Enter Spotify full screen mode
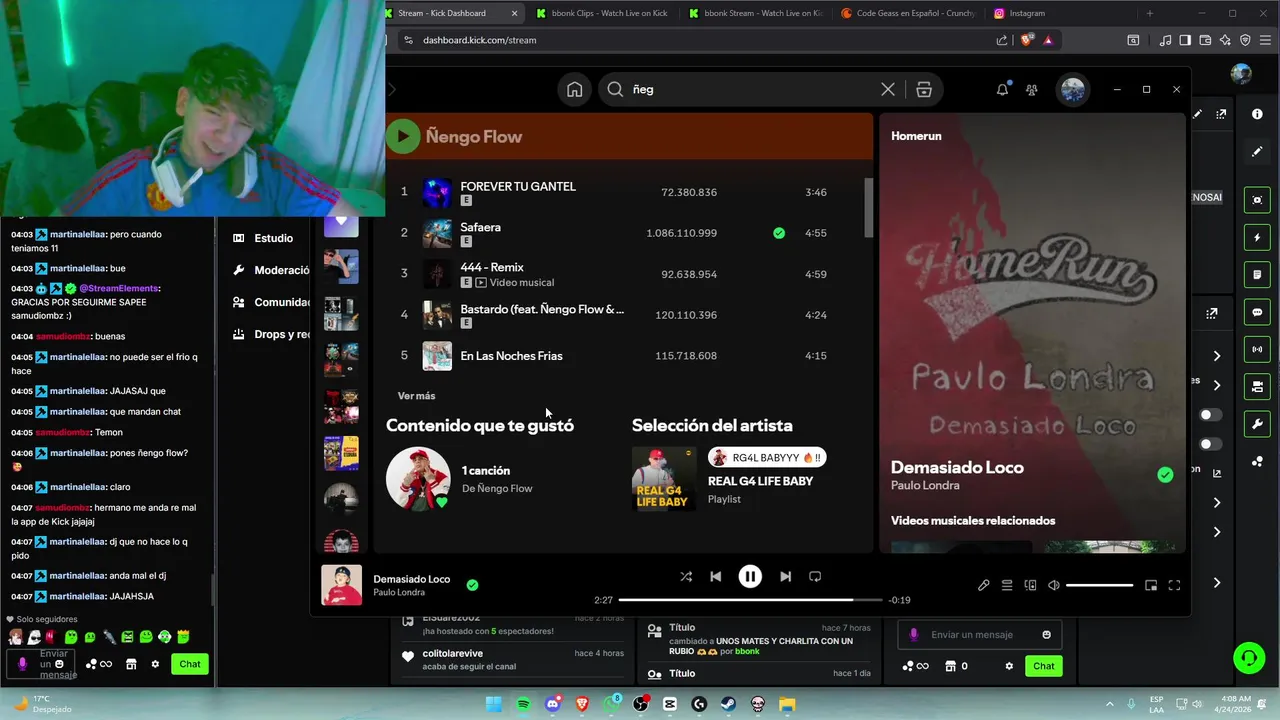Viewport: 1280px width, 720px height. click(1175, 585)
